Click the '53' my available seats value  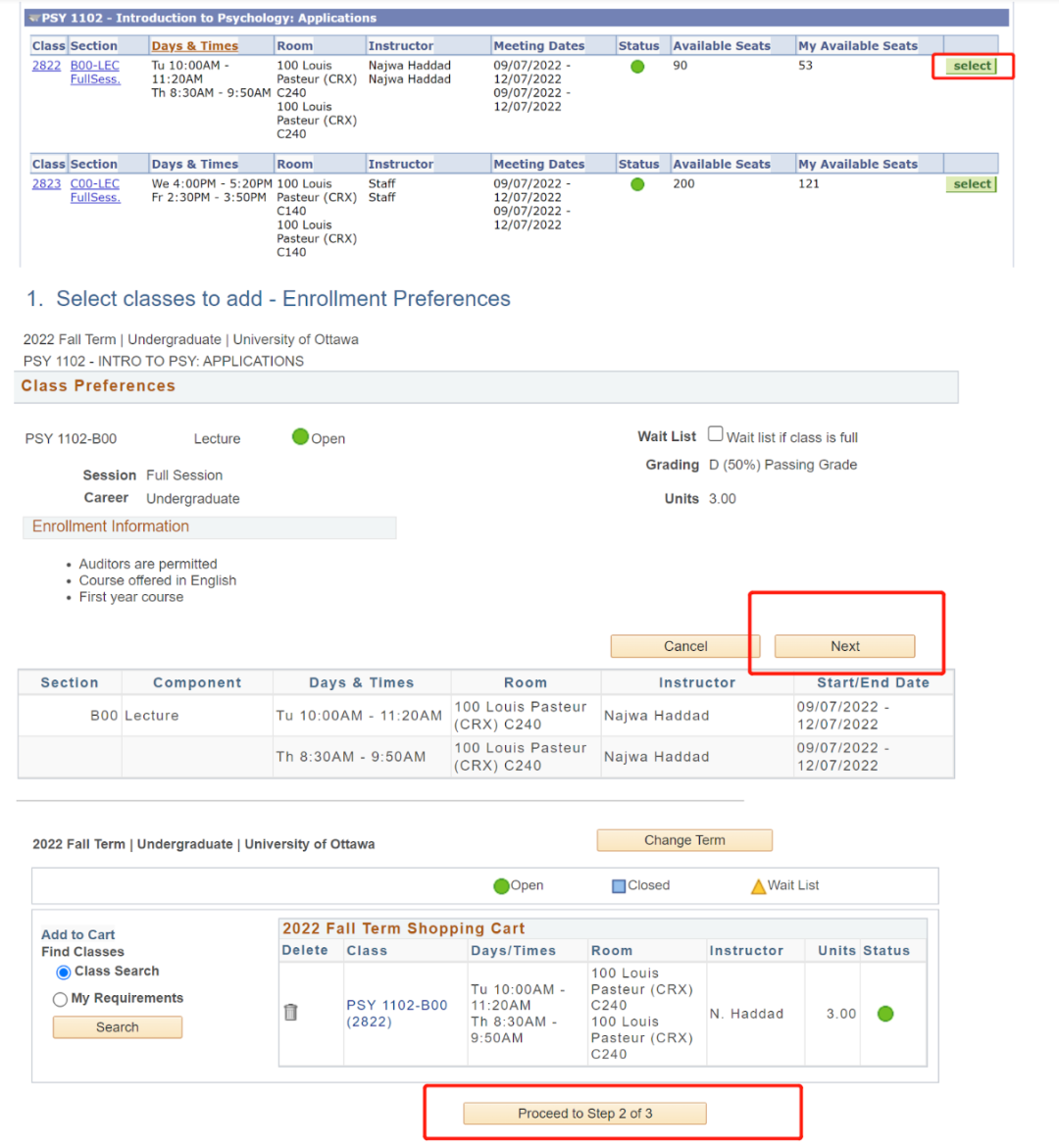coord(806,65)
